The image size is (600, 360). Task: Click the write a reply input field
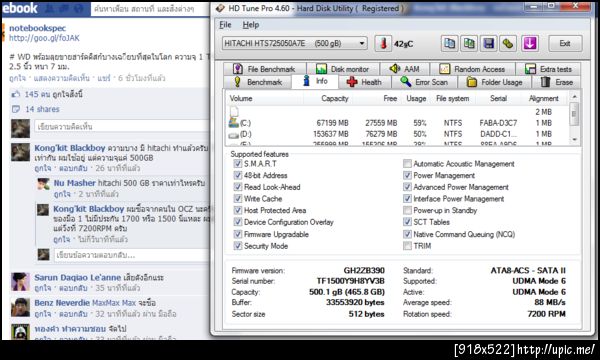(x=131, y=255)
